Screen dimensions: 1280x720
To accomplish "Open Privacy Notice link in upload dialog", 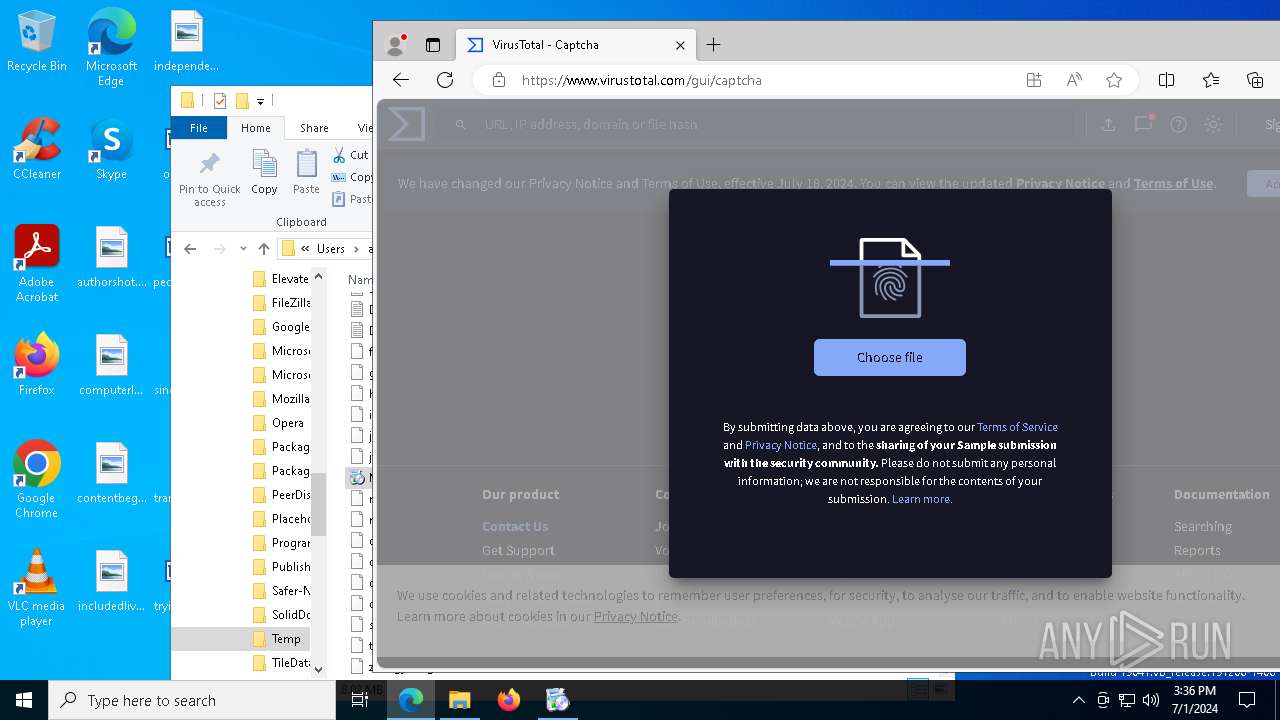I will [781, 445].
